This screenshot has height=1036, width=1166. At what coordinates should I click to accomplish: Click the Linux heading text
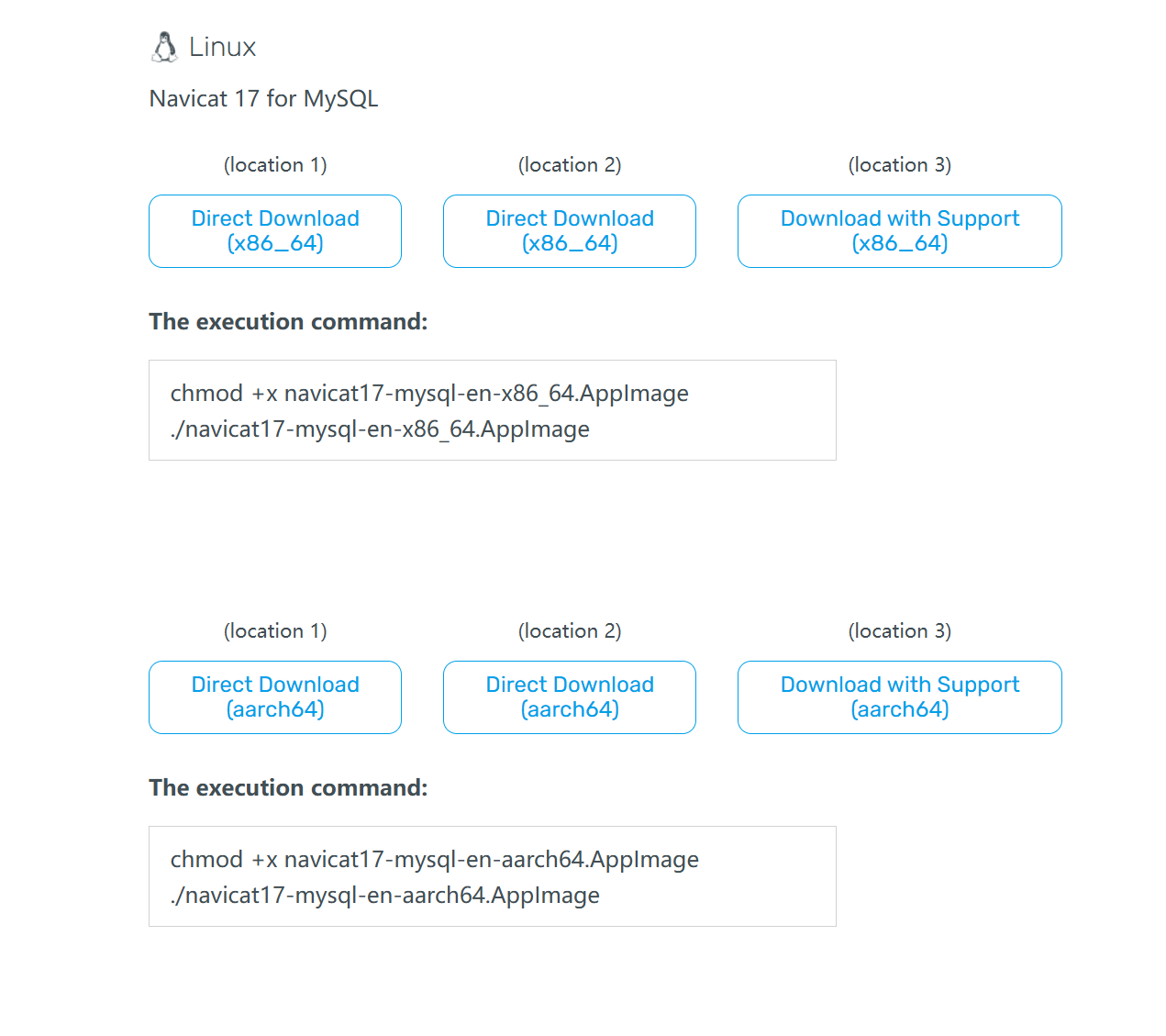(222, 48)
